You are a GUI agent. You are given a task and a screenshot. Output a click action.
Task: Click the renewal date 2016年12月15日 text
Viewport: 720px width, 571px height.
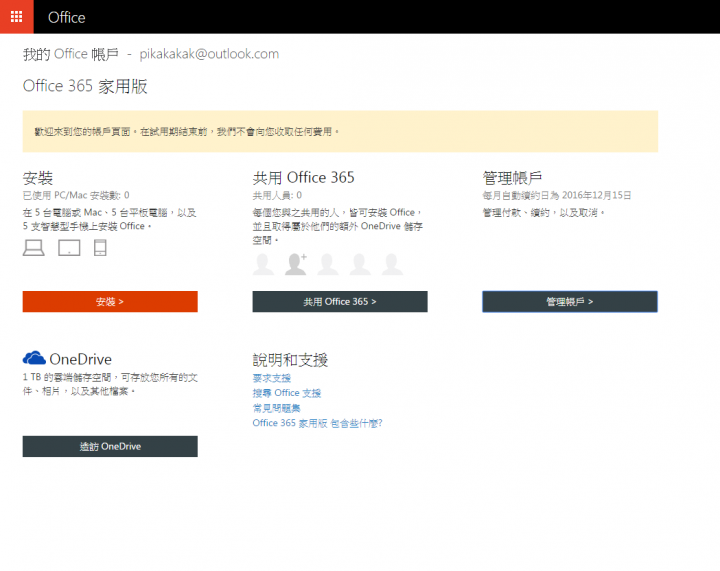[x=596, y=196]
